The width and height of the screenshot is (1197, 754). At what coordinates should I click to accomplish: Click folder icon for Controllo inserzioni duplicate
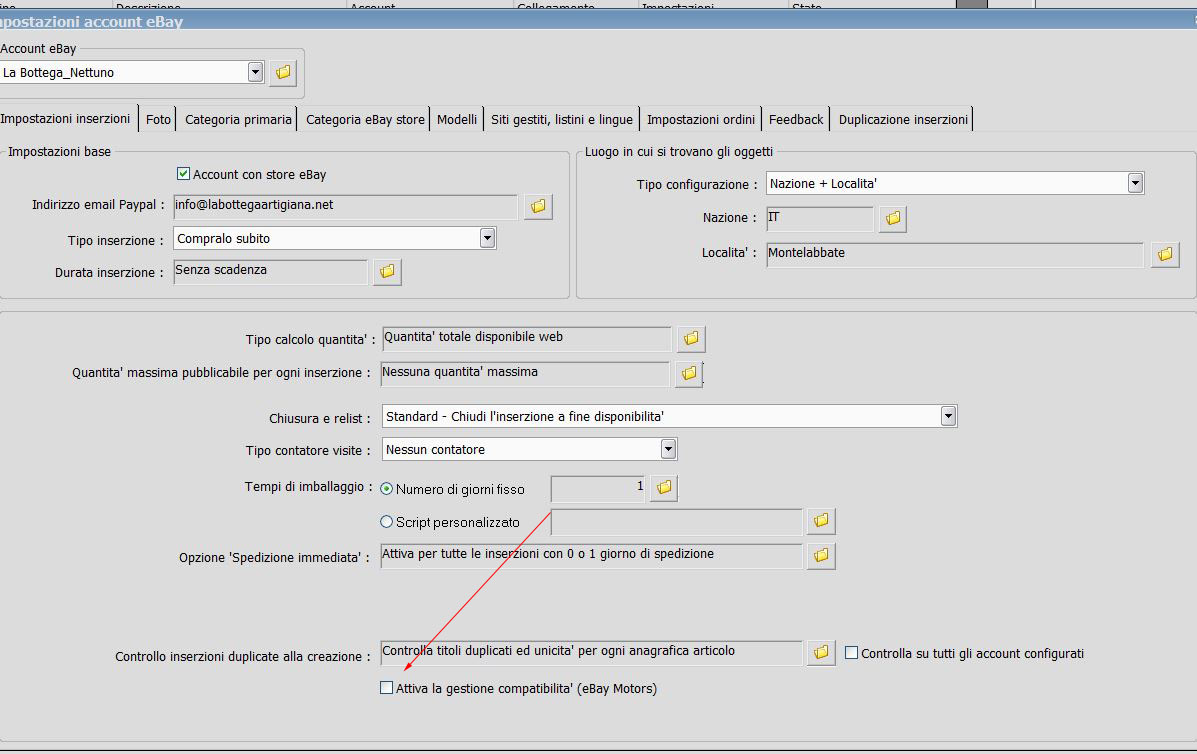821,652
